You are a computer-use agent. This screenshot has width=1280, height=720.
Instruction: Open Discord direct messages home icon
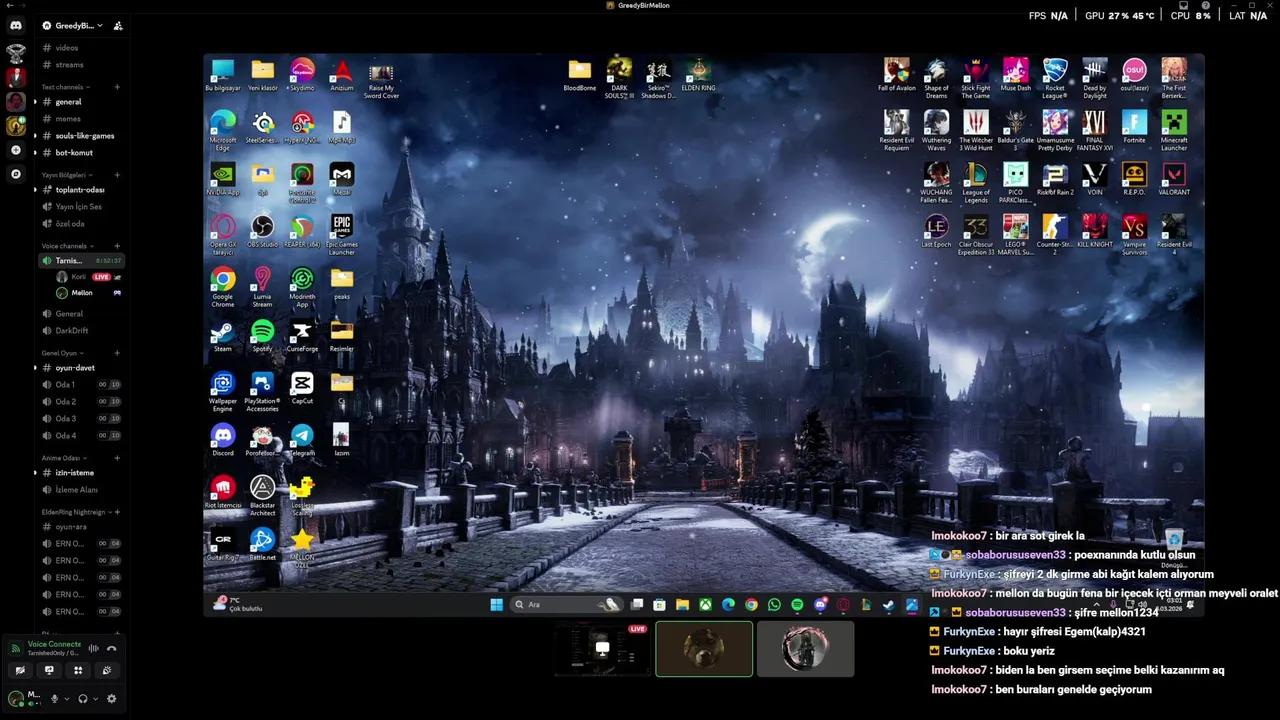tap(15, 25)
